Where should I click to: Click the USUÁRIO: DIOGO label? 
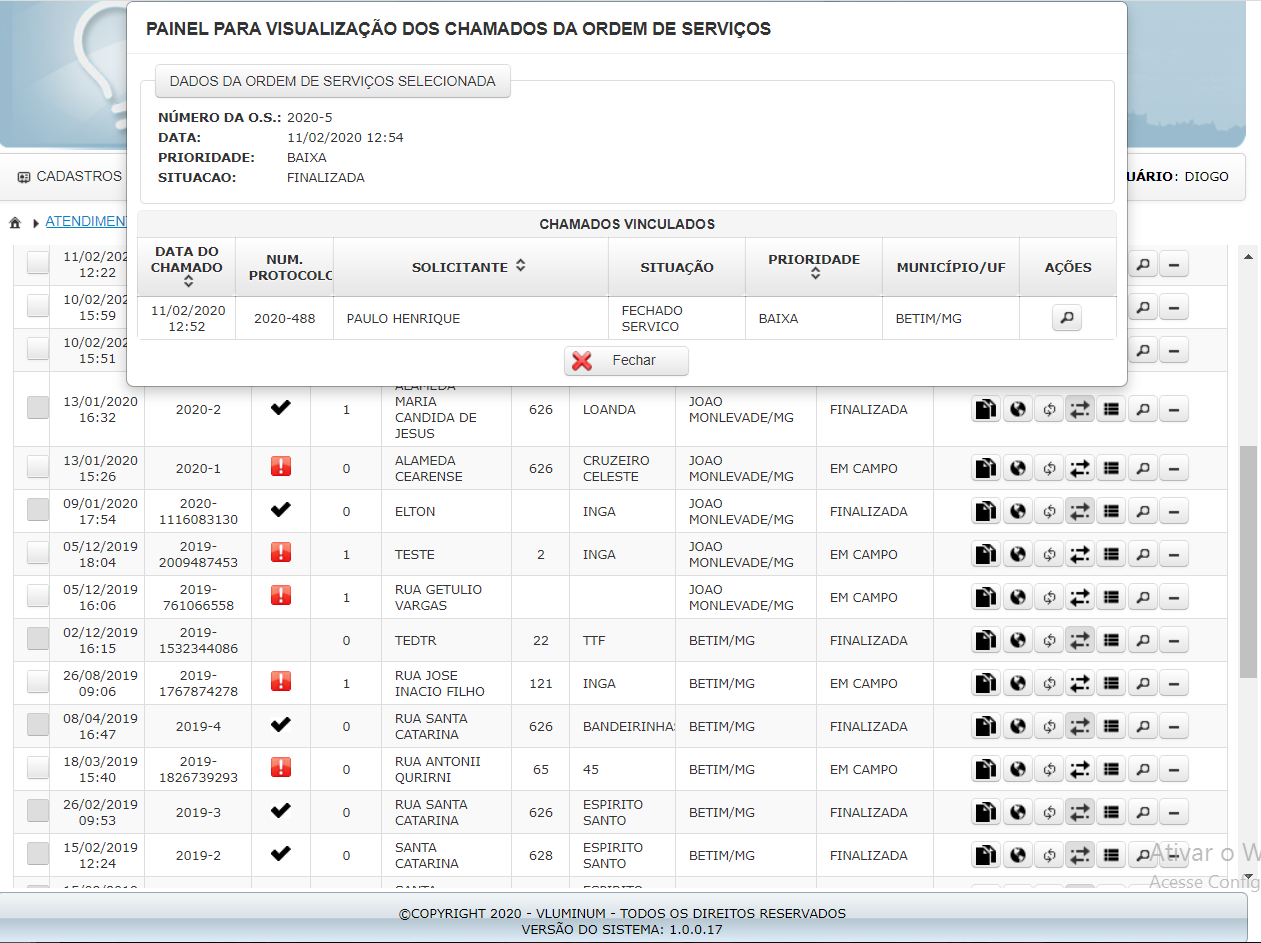coord(1177,176)
